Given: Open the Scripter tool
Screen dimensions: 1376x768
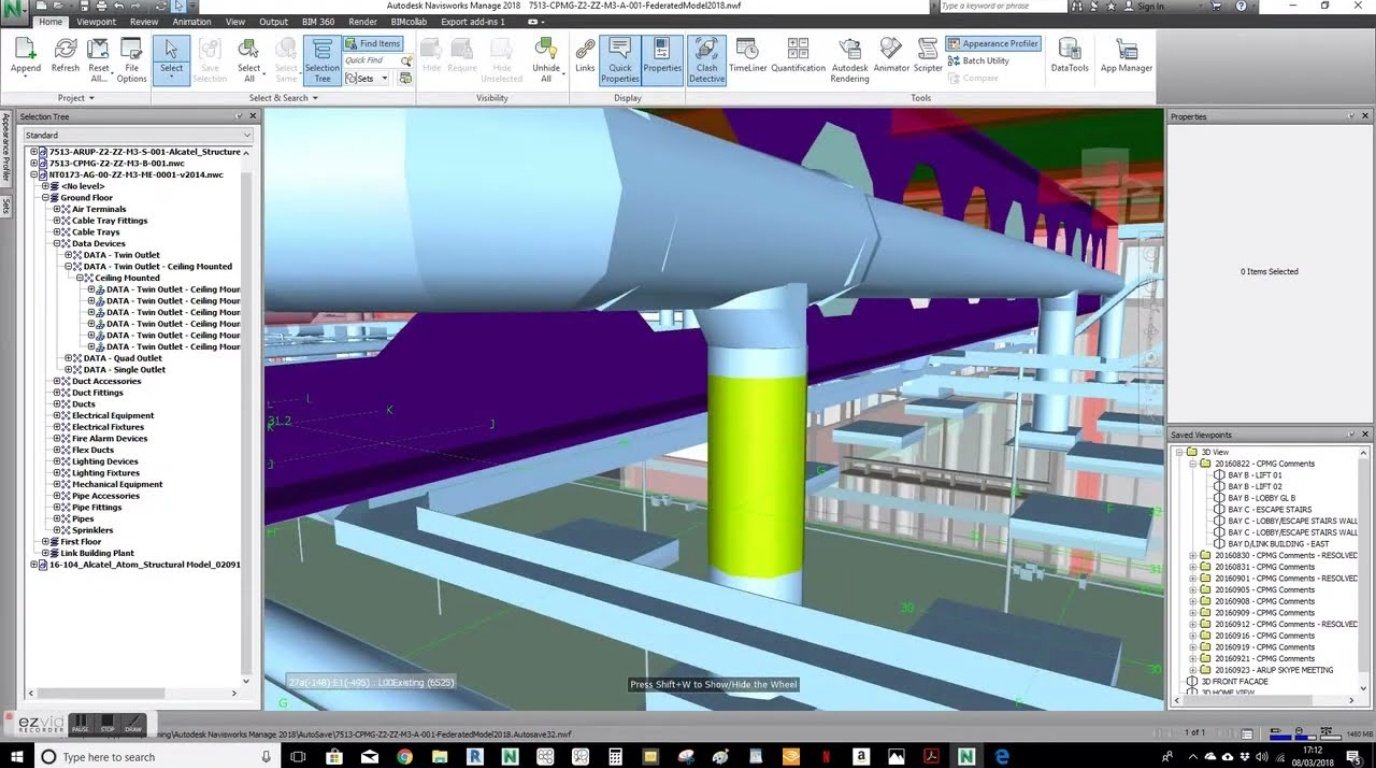Looking at the screenshot, I should (928, 57).
